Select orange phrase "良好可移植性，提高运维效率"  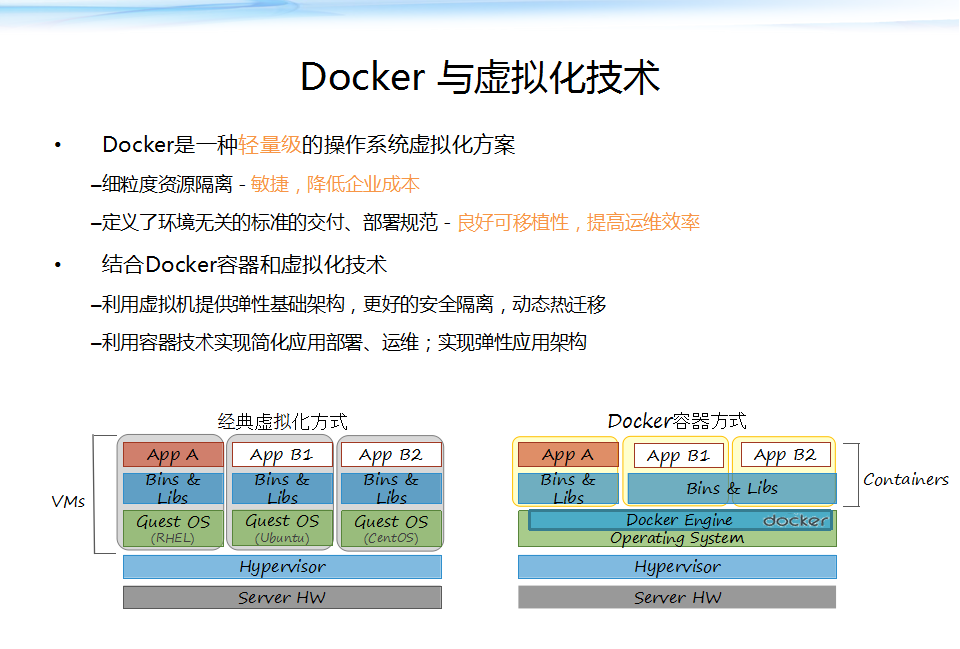(x=579, y=222)
